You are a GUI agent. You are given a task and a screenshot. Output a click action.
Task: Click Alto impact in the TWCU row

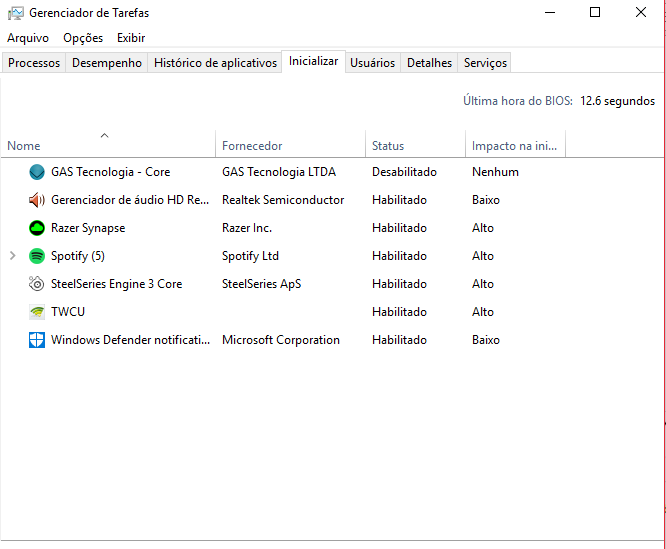pyautogui.click(x=483, y=312)
